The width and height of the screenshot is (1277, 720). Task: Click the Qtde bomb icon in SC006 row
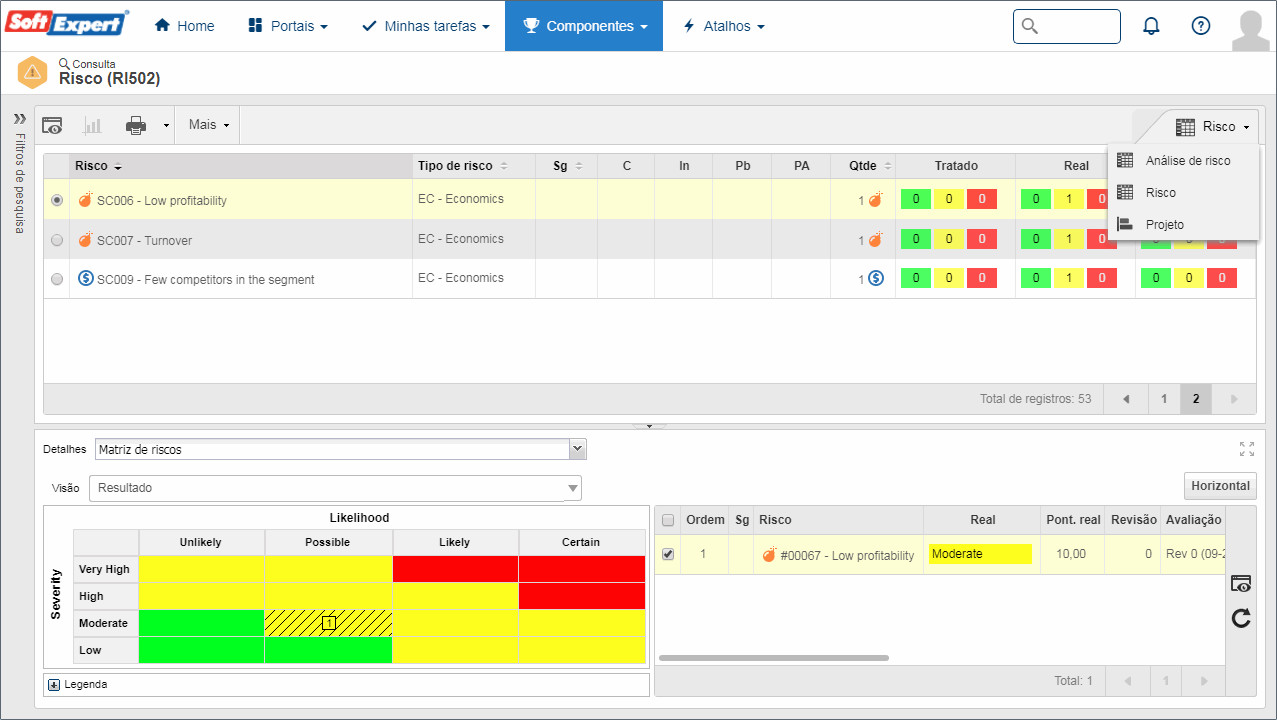(x=875, y=199)
